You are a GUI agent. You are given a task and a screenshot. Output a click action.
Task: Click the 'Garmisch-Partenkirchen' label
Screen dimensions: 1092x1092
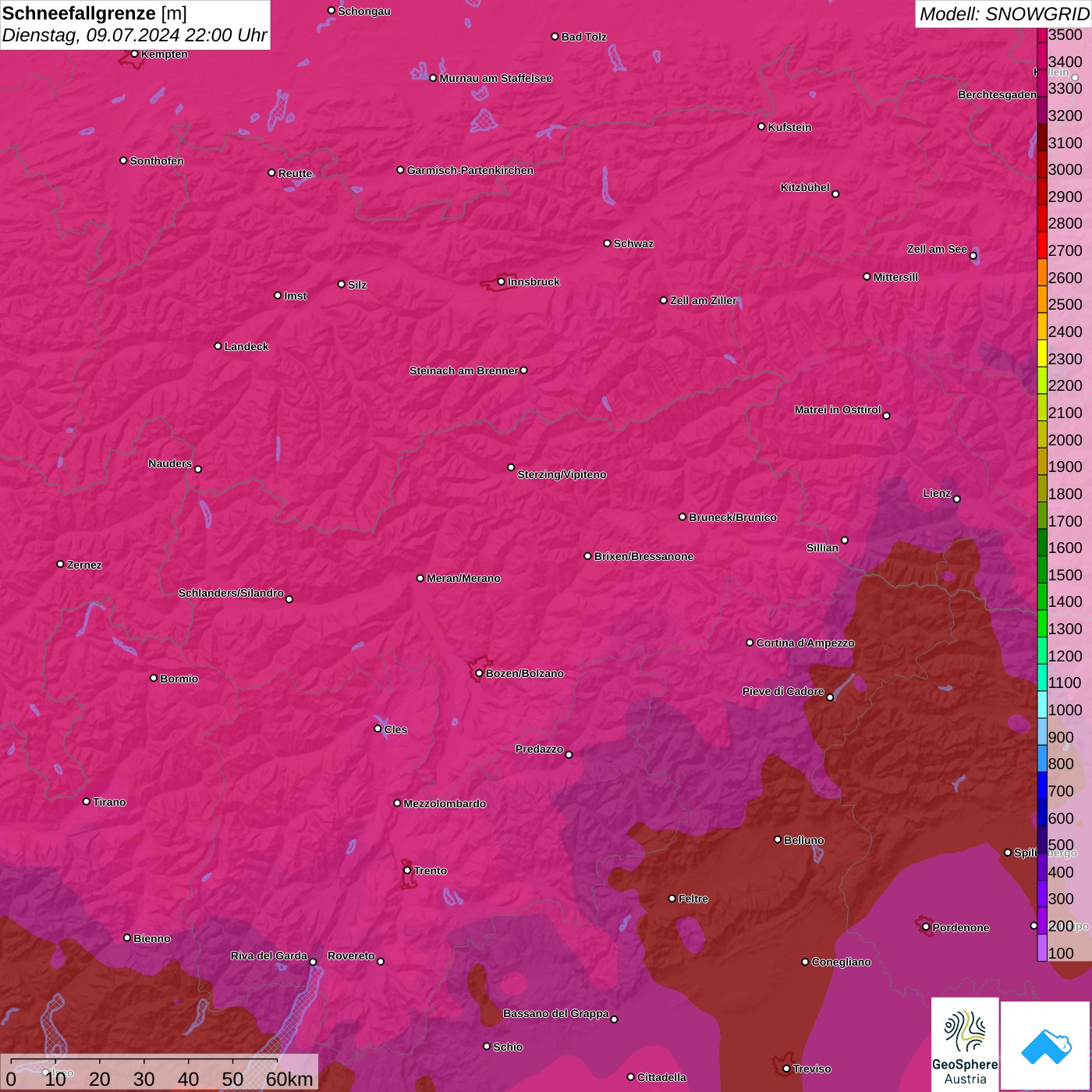click(470, 170)
